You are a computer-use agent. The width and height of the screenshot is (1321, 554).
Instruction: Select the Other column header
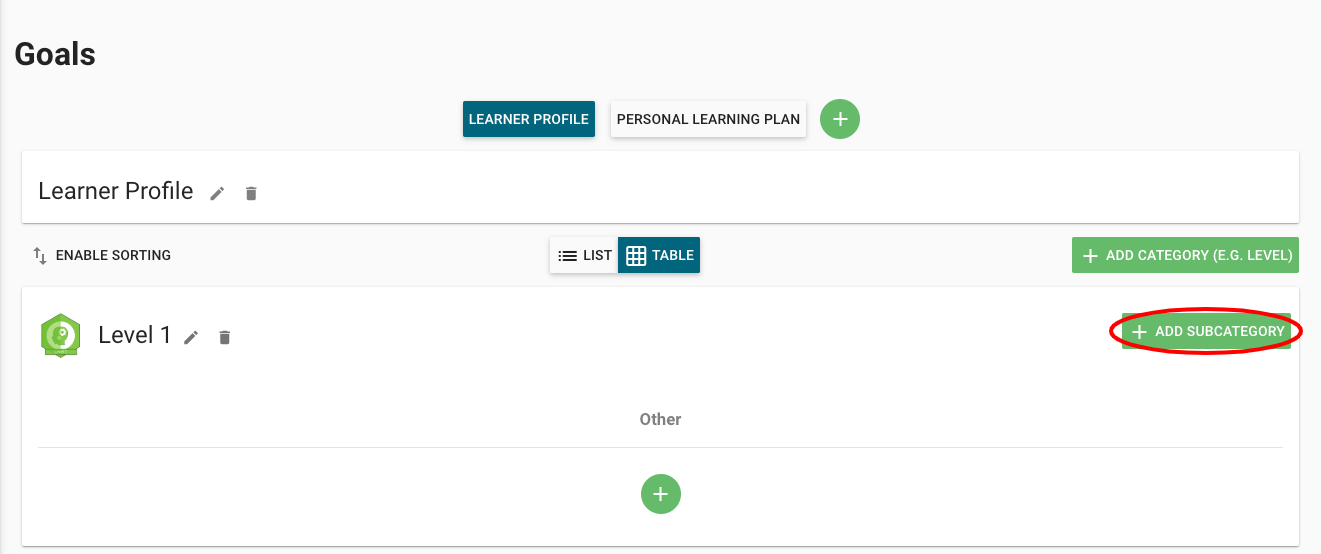point(660,419)
